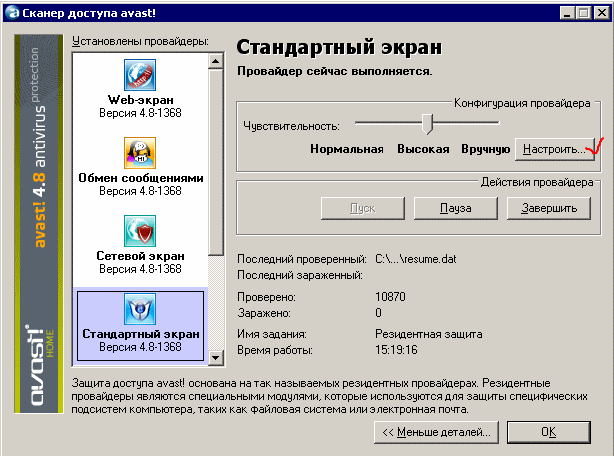Click the disabled maximize window button
614x456 pixels.
[583, 13]
